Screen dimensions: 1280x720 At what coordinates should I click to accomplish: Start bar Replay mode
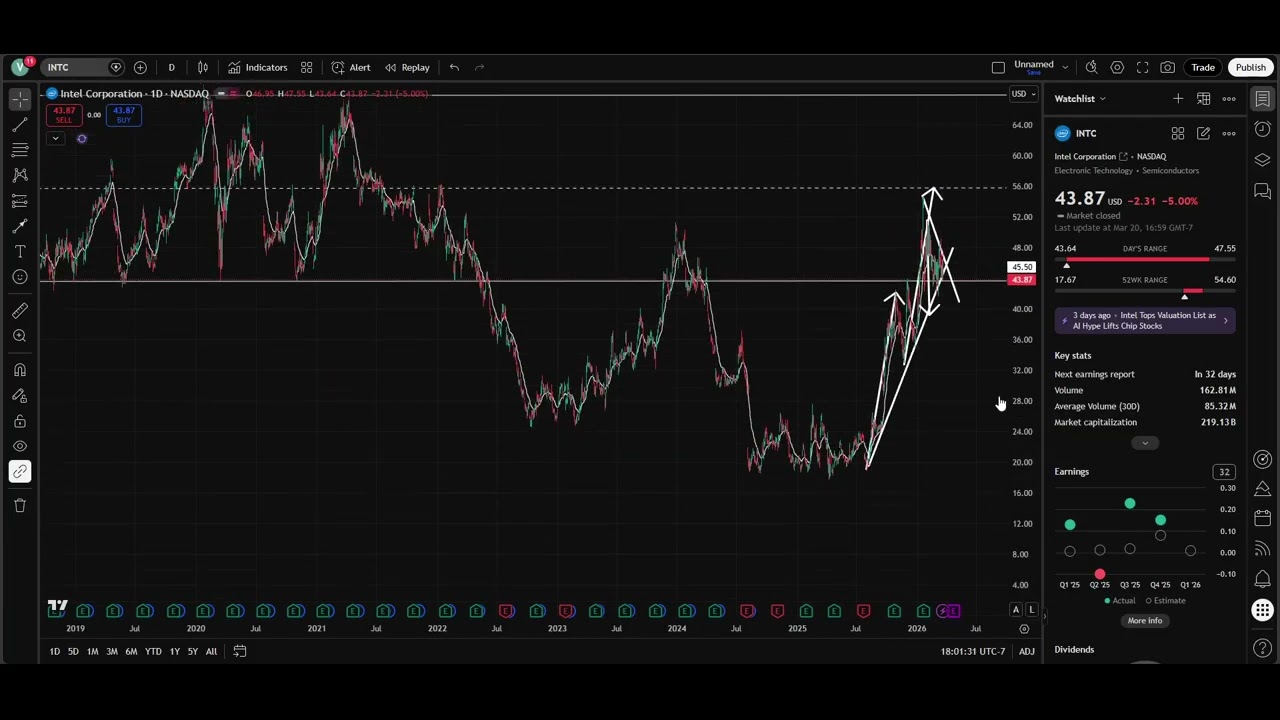point(407,67)
